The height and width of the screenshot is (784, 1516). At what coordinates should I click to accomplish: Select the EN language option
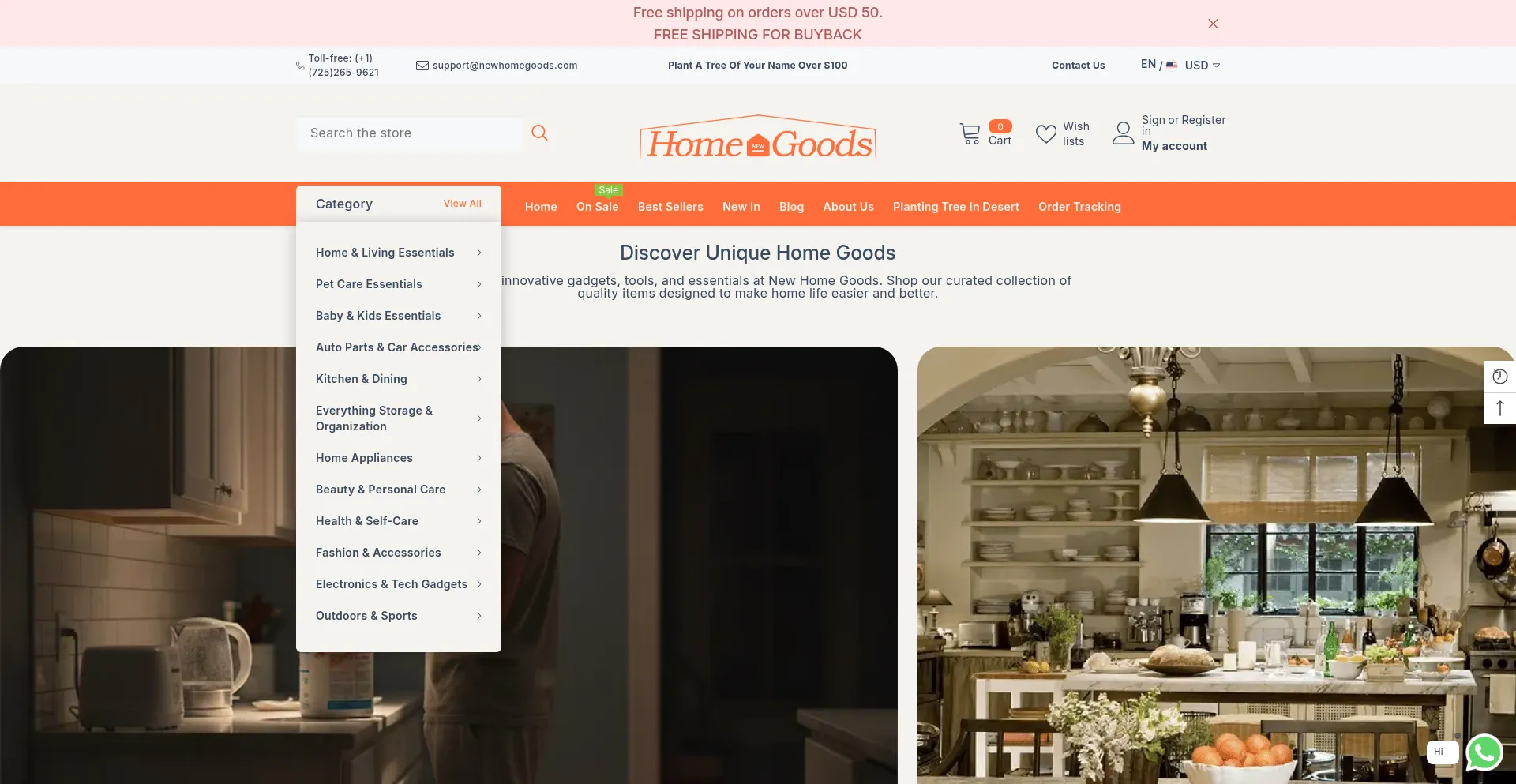(x=1148, y=65)
